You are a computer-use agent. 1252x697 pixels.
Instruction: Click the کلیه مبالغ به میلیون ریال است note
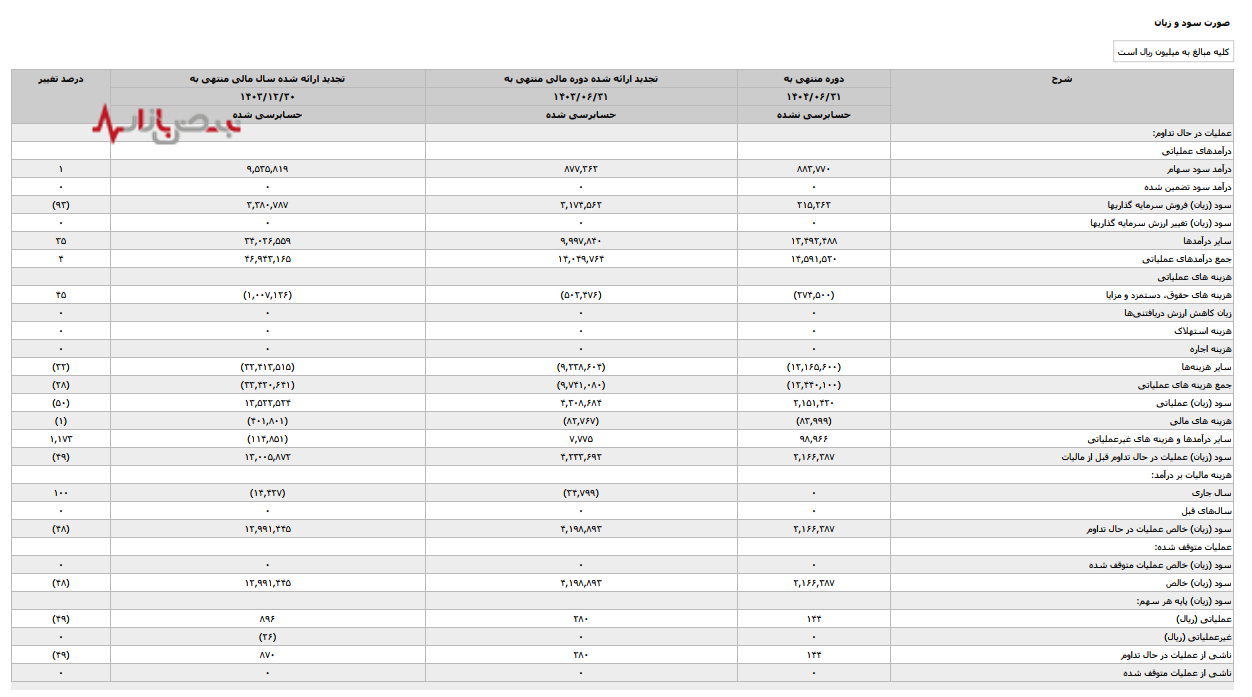(x=1173, y=52)
